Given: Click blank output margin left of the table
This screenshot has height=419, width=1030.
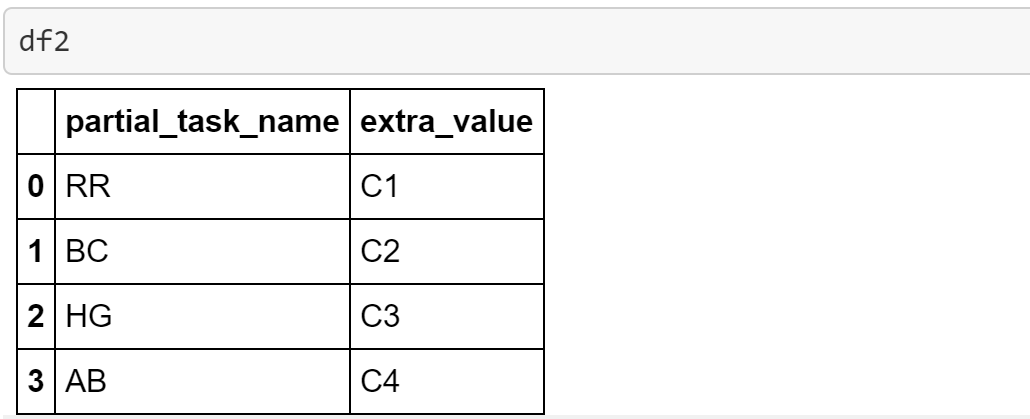Looking at the screenshot, I should point(8,250).
